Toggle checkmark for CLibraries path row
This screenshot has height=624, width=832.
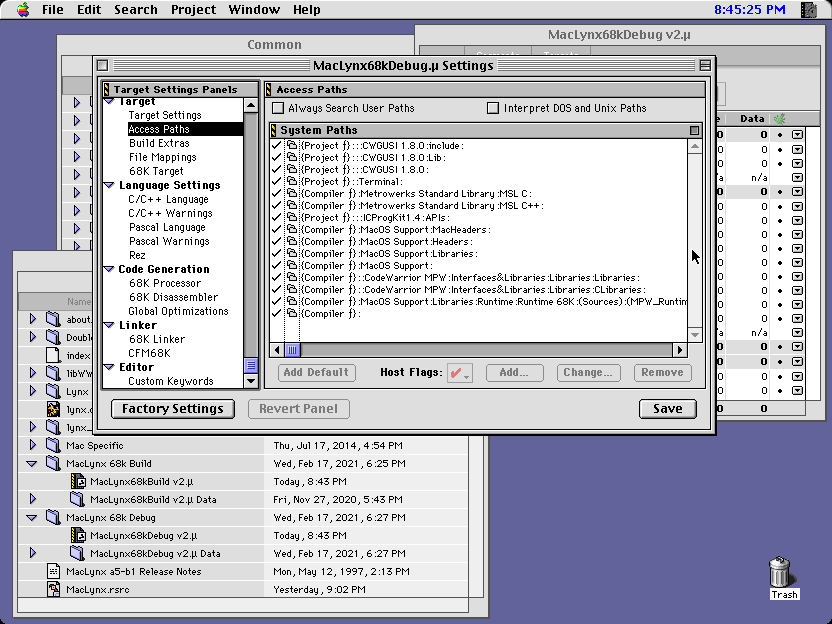[276, 290]
